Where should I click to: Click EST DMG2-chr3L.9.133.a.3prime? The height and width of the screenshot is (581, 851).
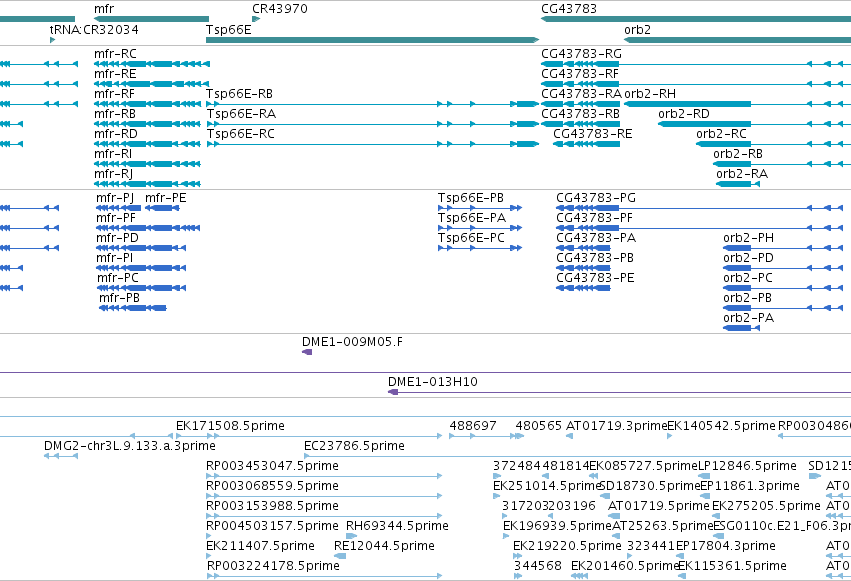[x=61, y=456]
